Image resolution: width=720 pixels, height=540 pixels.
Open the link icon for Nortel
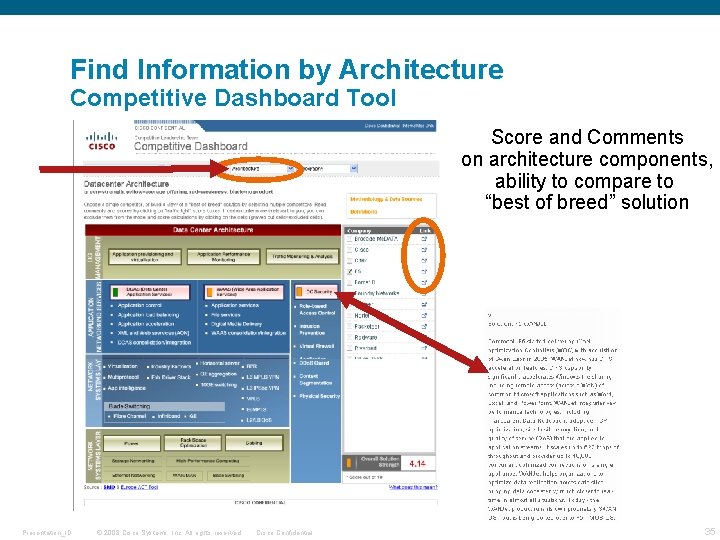[x=424, y=315]
